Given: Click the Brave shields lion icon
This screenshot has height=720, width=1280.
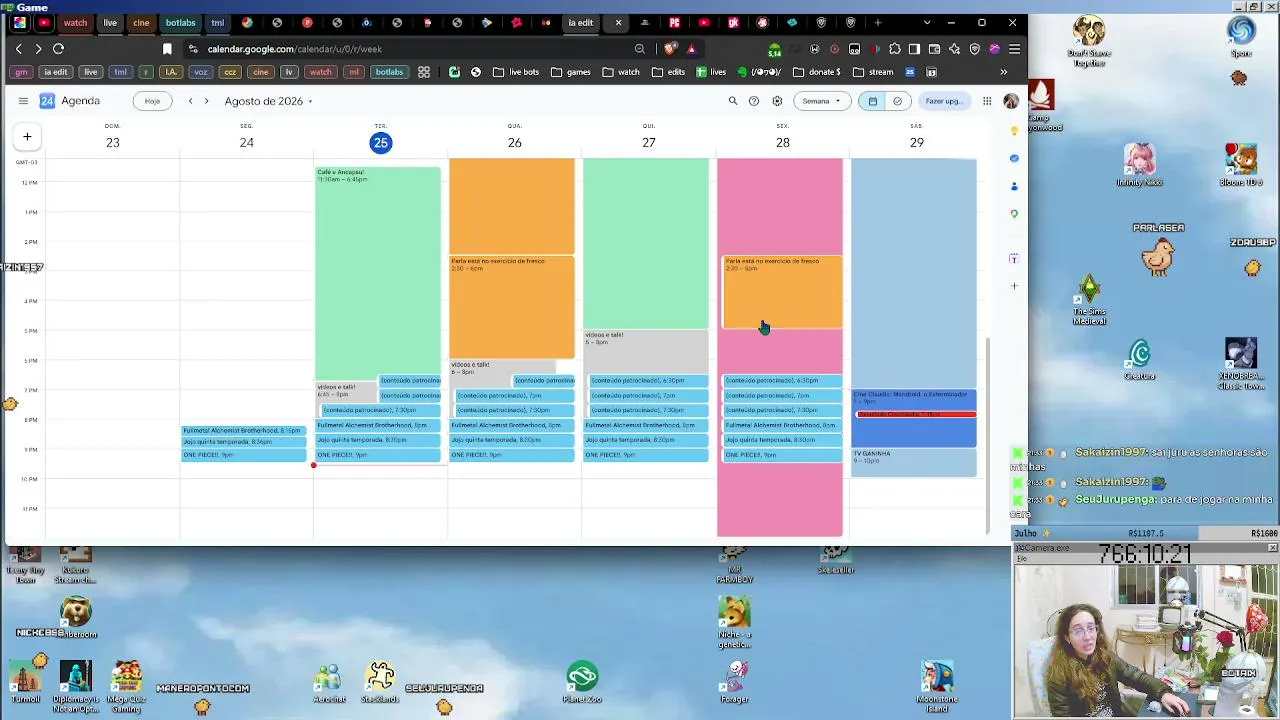Looking at the screenshot, I should pyautogui.click(x=671, y=49).
